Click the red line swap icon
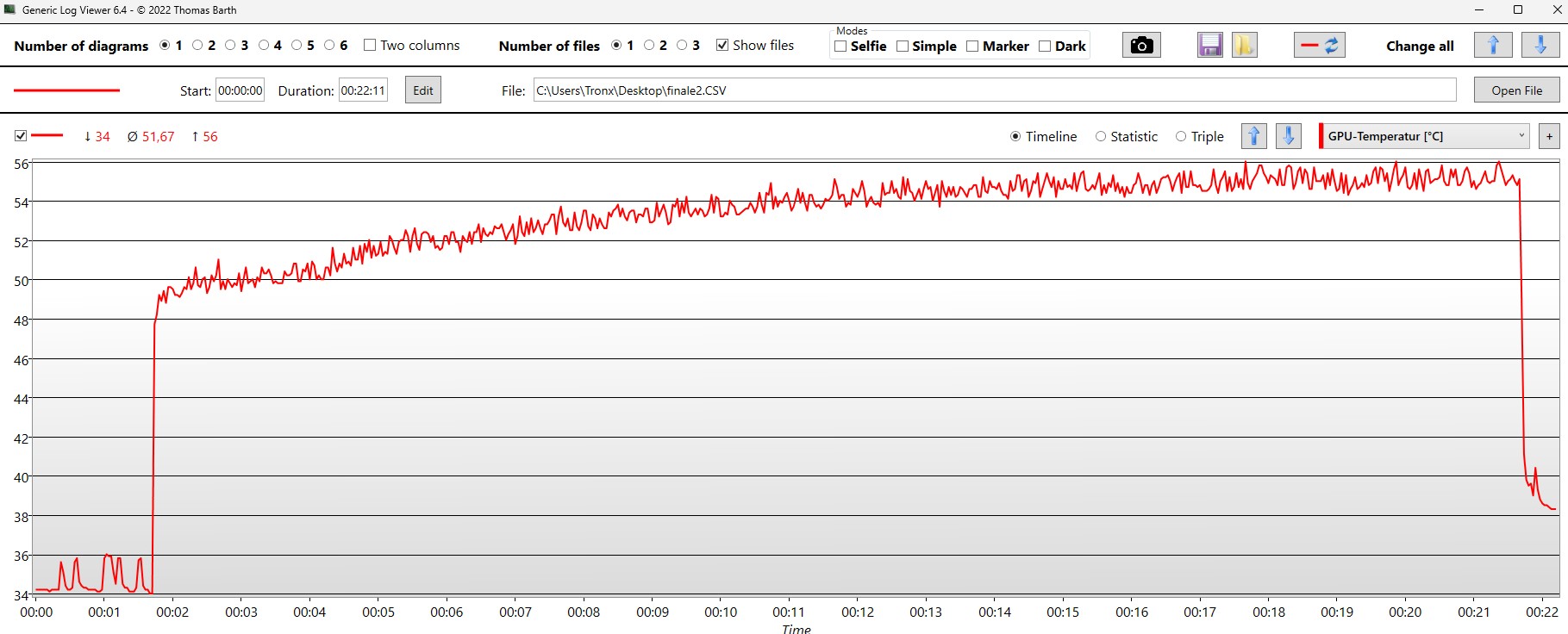The height and width of the screenshot is (634, 1568). pyautogui.click(x=1320, y=46)
